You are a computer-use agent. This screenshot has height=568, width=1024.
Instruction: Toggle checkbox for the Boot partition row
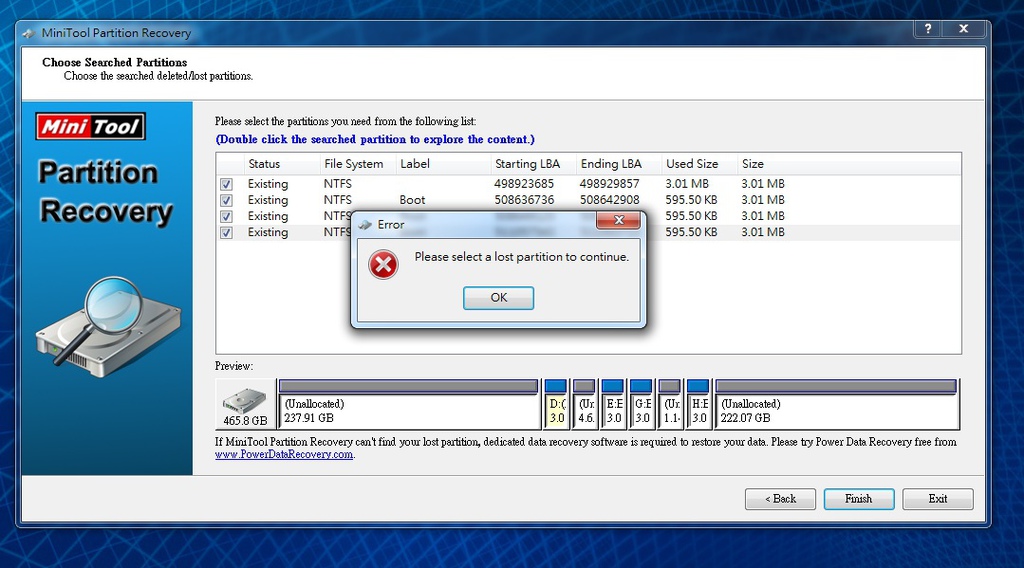tap(226, 200)
